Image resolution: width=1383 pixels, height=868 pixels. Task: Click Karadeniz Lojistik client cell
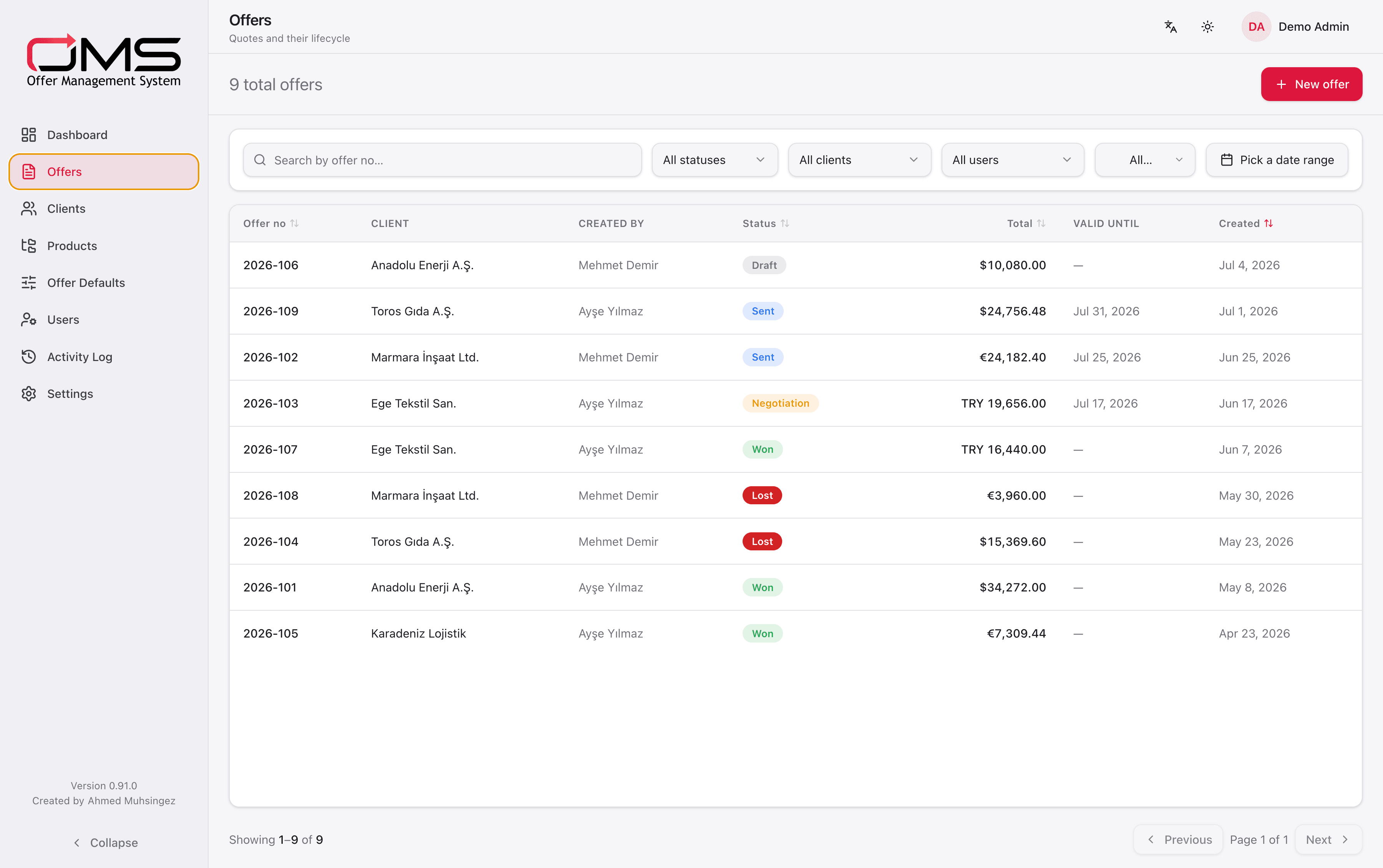tap(418, 634)
